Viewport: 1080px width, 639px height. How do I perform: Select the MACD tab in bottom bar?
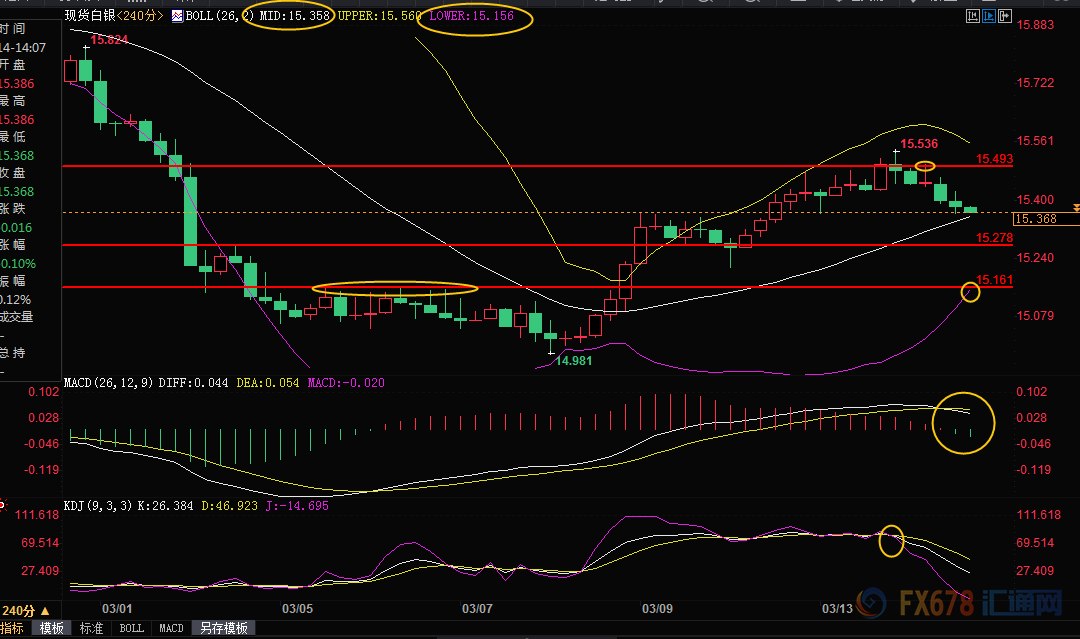click(x=171, y=628)
